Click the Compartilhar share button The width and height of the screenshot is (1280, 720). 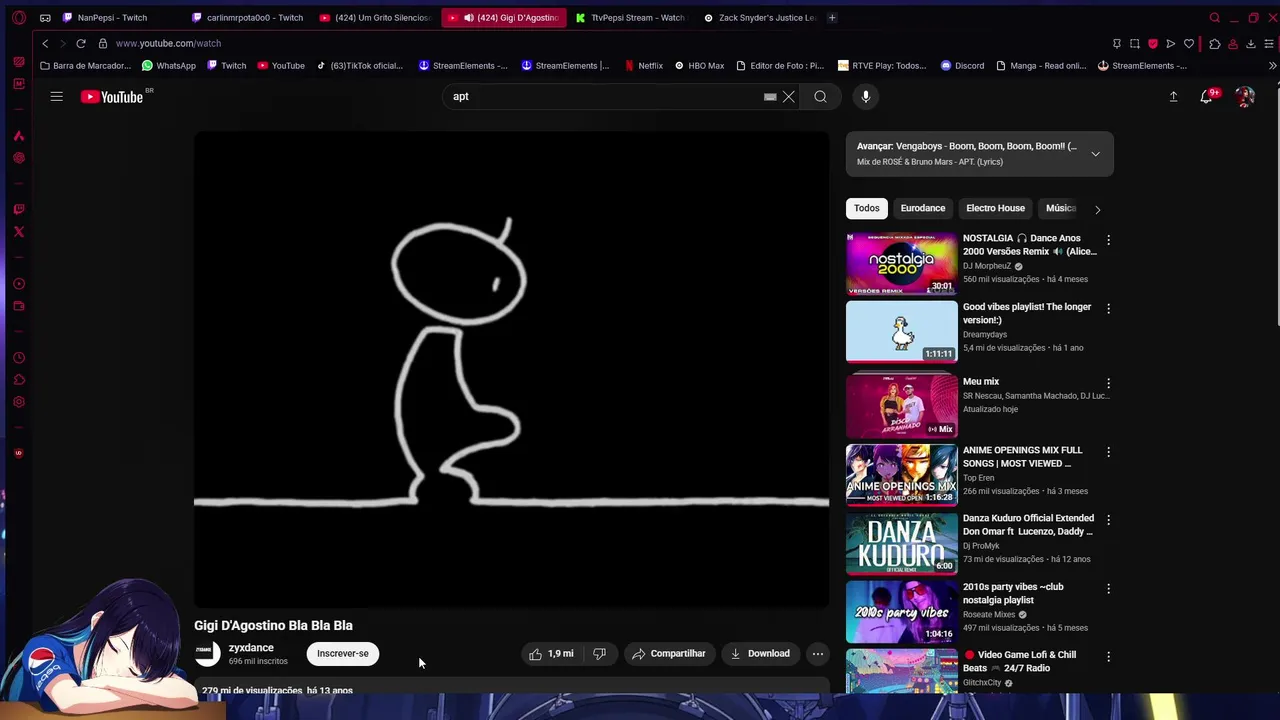pyautogui.click(x=669, y=654)
